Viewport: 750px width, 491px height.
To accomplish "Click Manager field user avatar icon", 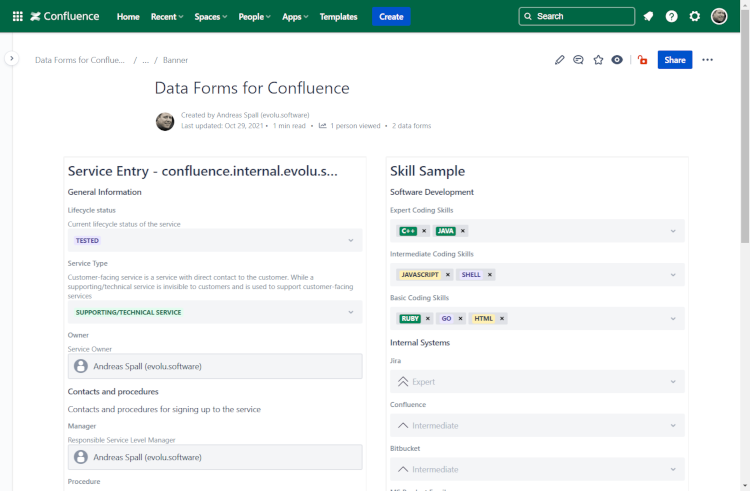I will coord(81,457).
